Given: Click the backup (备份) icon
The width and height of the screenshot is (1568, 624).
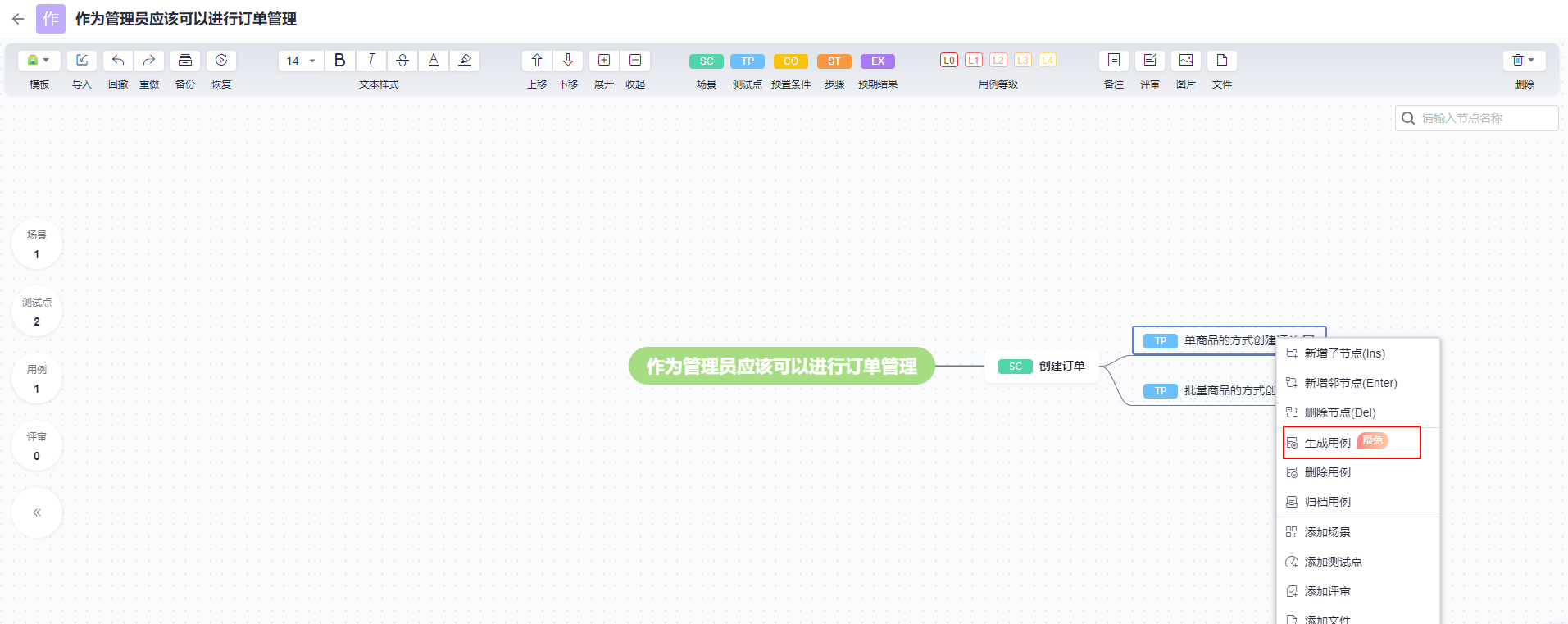Looking at the screenshot, I should click(185, 61).
